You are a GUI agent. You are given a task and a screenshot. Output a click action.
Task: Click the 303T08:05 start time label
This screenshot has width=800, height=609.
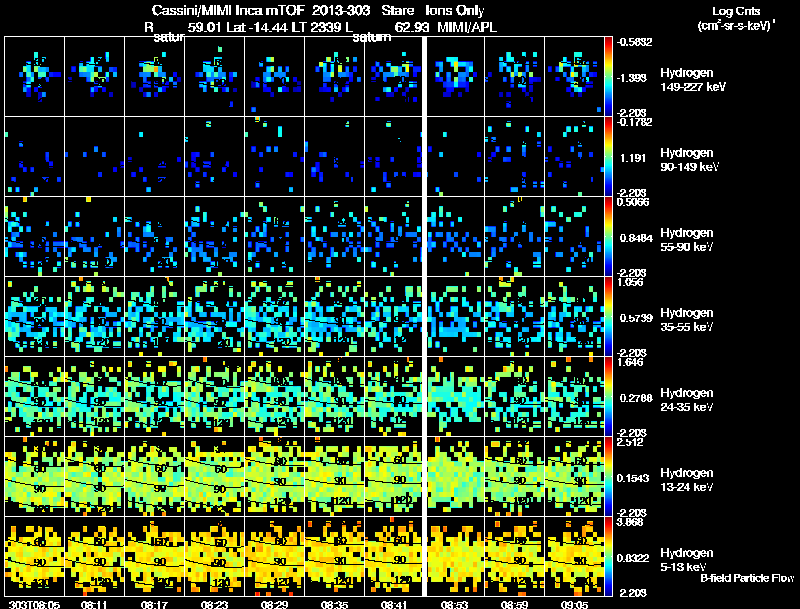(34, 605)
